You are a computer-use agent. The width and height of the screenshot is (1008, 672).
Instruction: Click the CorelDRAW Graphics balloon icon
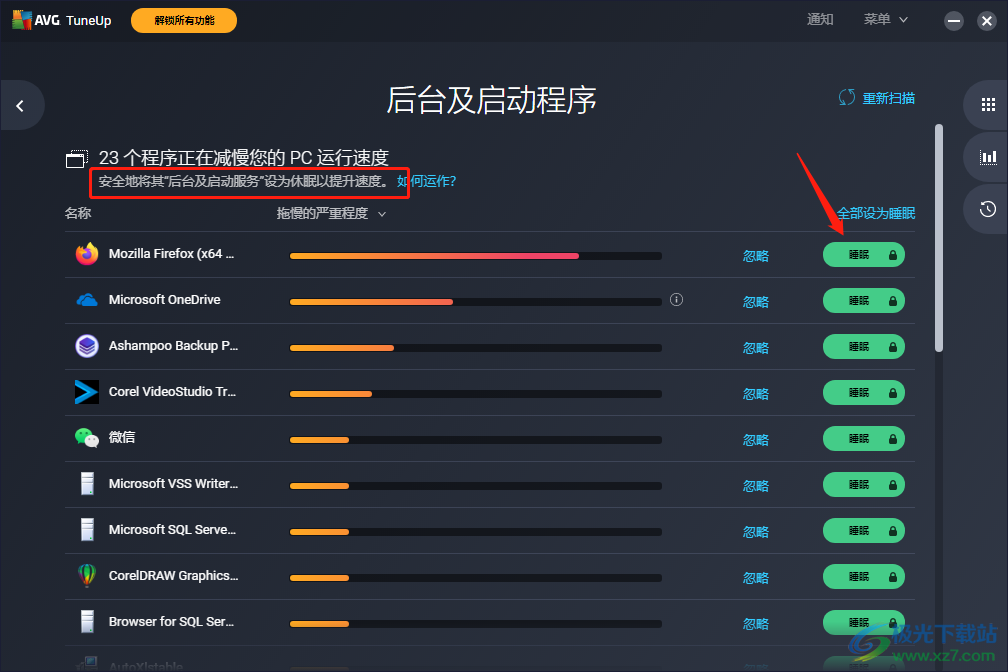click(87, 576)
